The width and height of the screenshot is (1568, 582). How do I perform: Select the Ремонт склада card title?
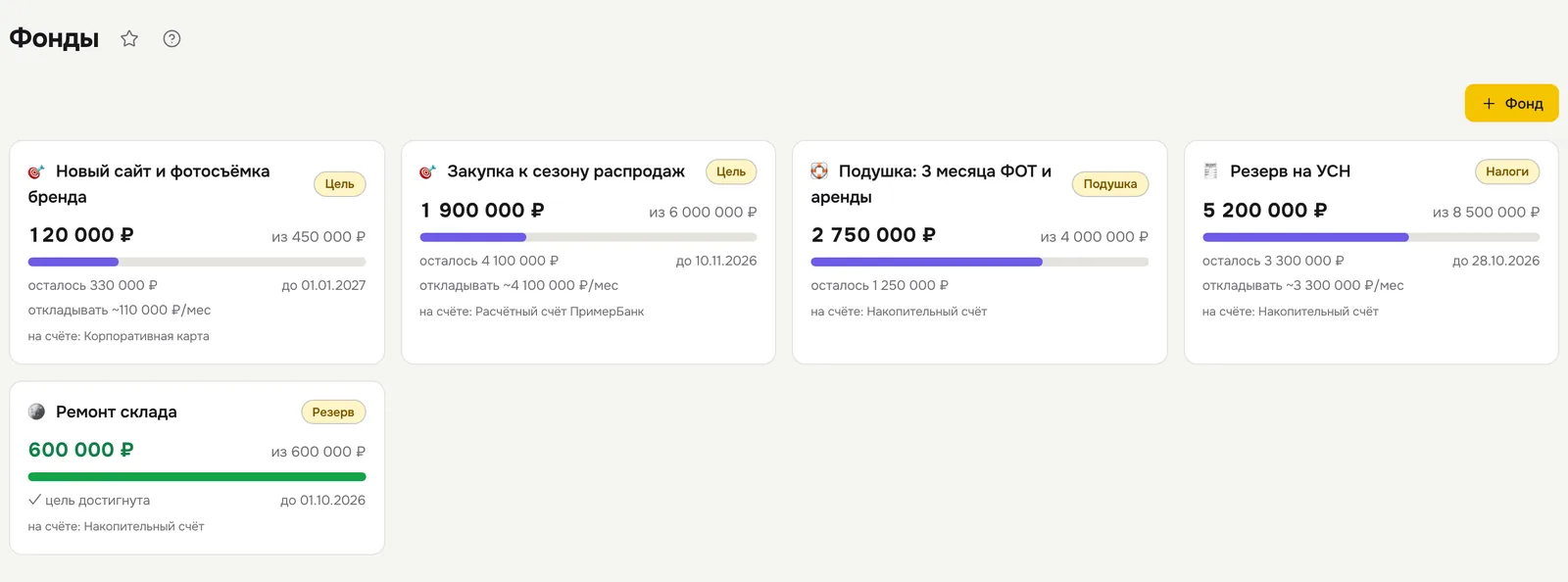(x=117, y=412)
